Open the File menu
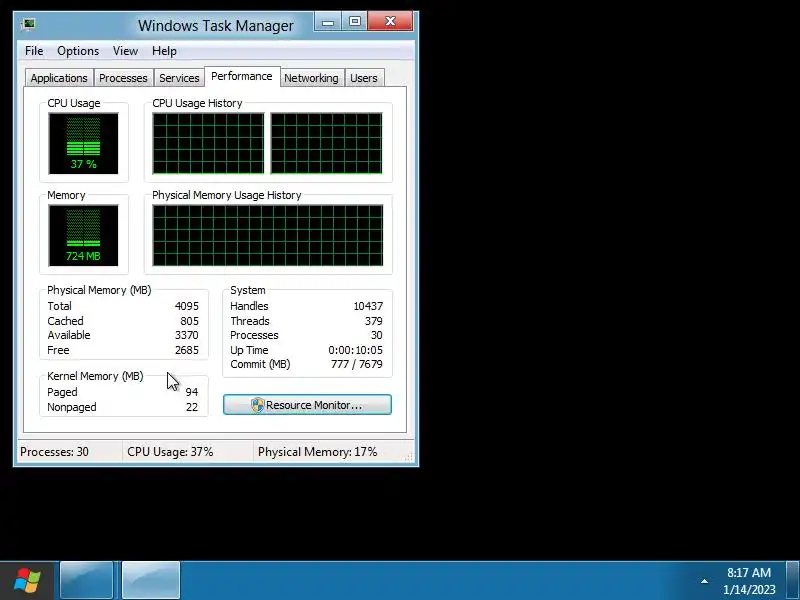Image resolution: width=800 pixels, height=600 pixels. click(34, 51)
